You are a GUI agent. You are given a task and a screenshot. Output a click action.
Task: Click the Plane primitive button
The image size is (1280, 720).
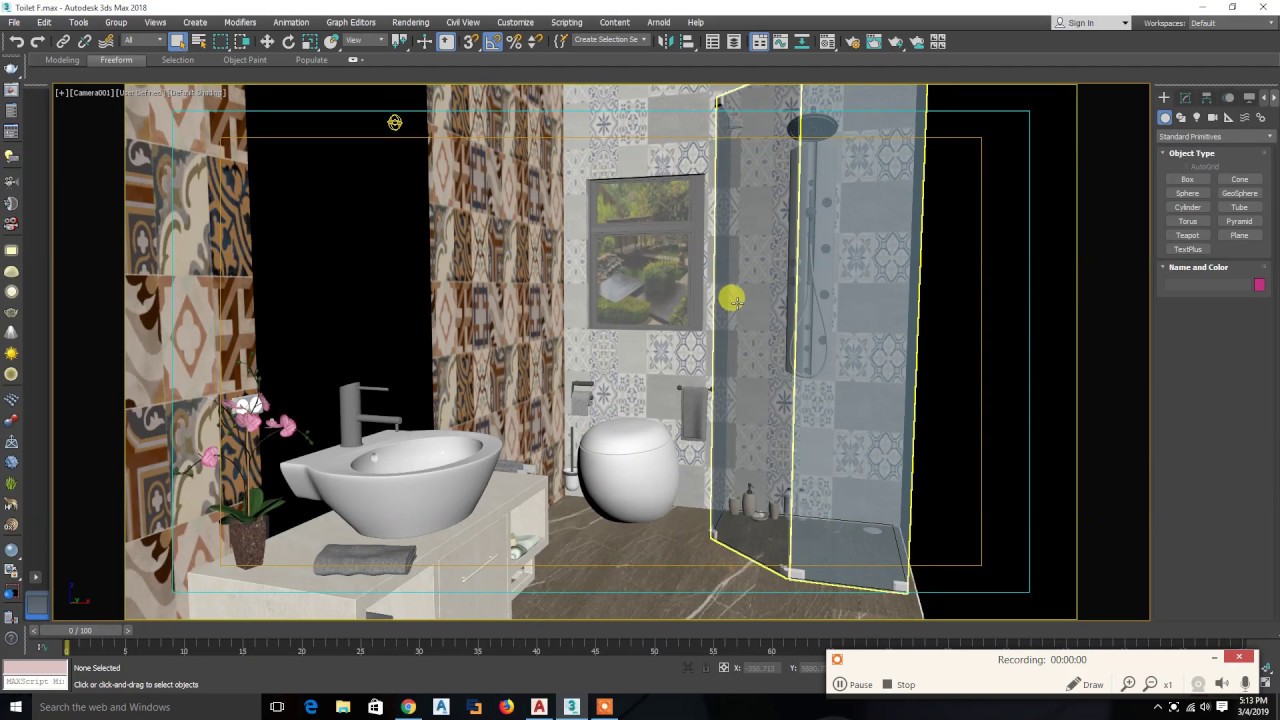click(1239, 235)
